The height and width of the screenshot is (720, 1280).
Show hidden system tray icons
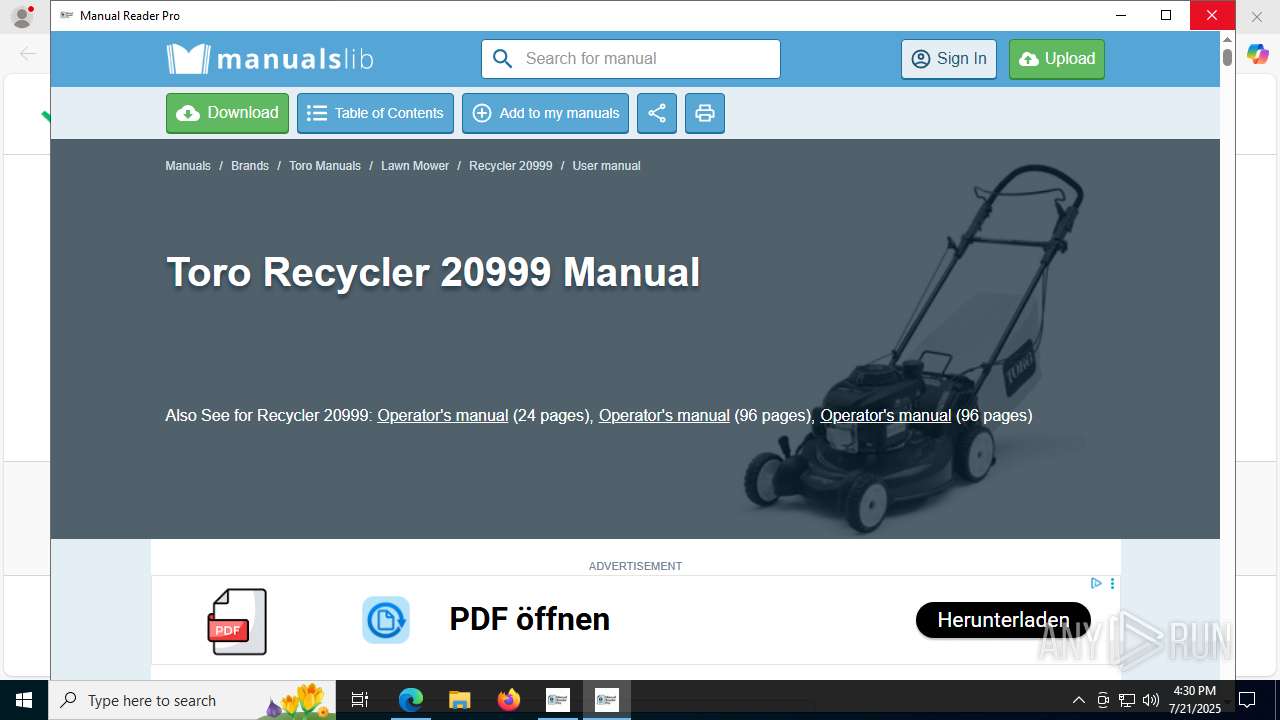[1079, 700]
